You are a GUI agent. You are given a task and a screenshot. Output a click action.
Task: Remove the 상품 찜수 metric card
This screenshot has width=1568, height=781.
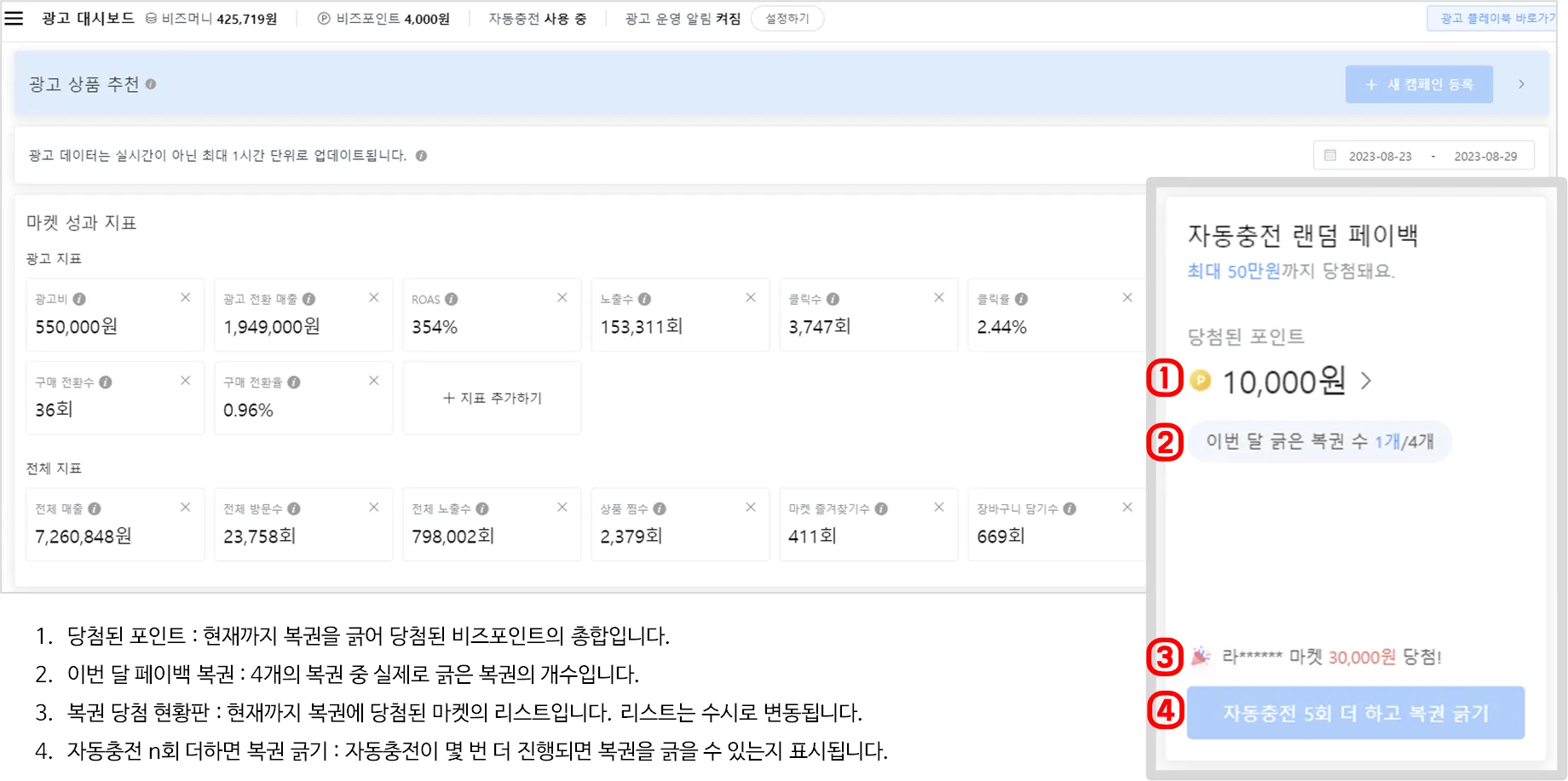(x=750, y=507)
